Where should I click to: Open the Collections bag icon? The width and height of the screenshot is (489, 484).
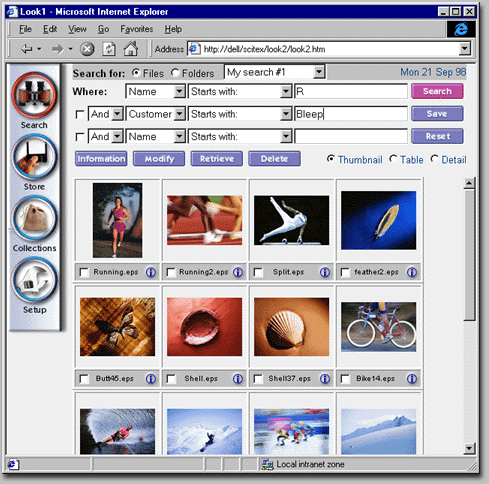[34, 218]
